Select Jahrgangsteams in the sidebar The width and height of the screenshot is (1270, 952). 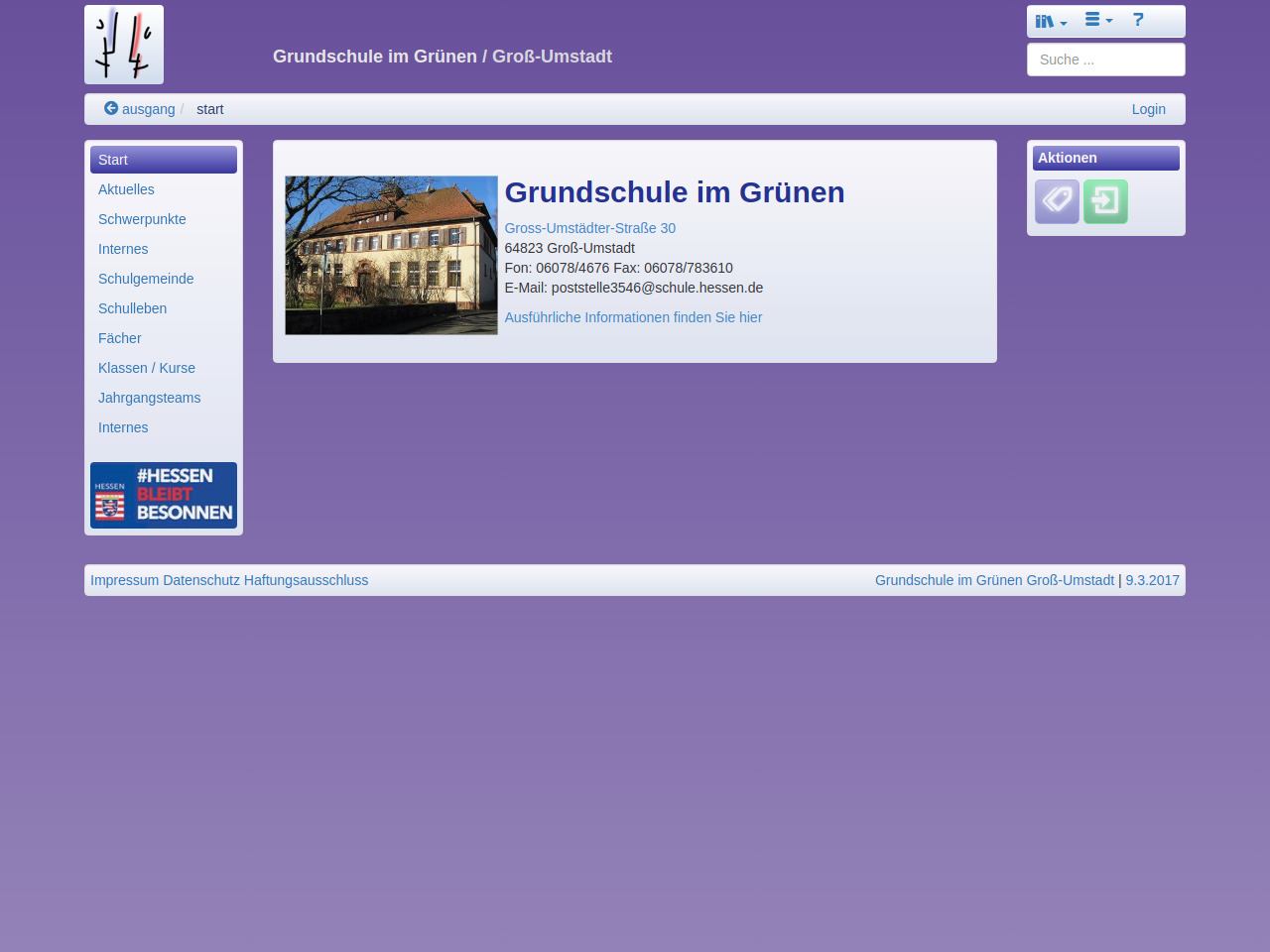pos(149,398)
